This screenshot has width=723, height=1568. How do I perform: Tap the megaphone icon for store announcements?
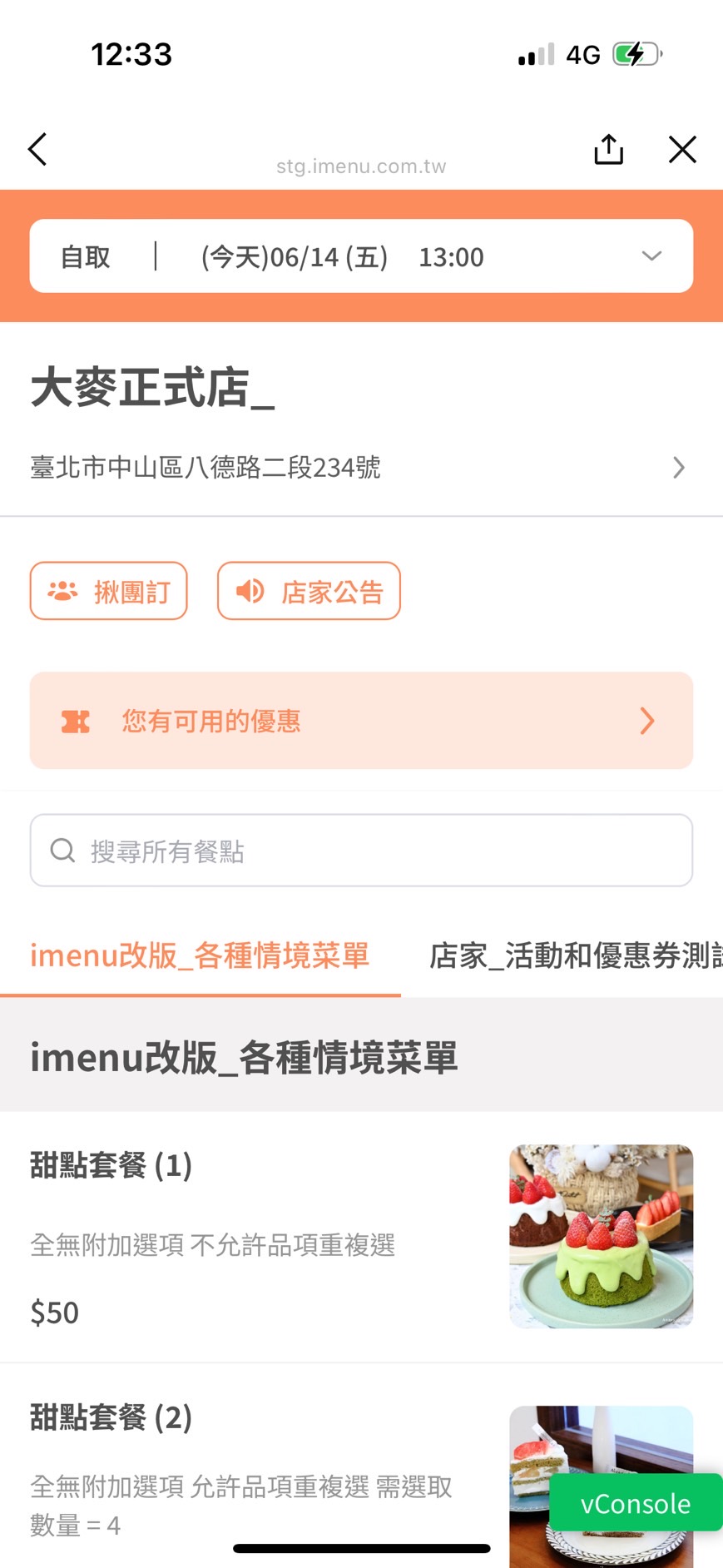tap(250, 591)
